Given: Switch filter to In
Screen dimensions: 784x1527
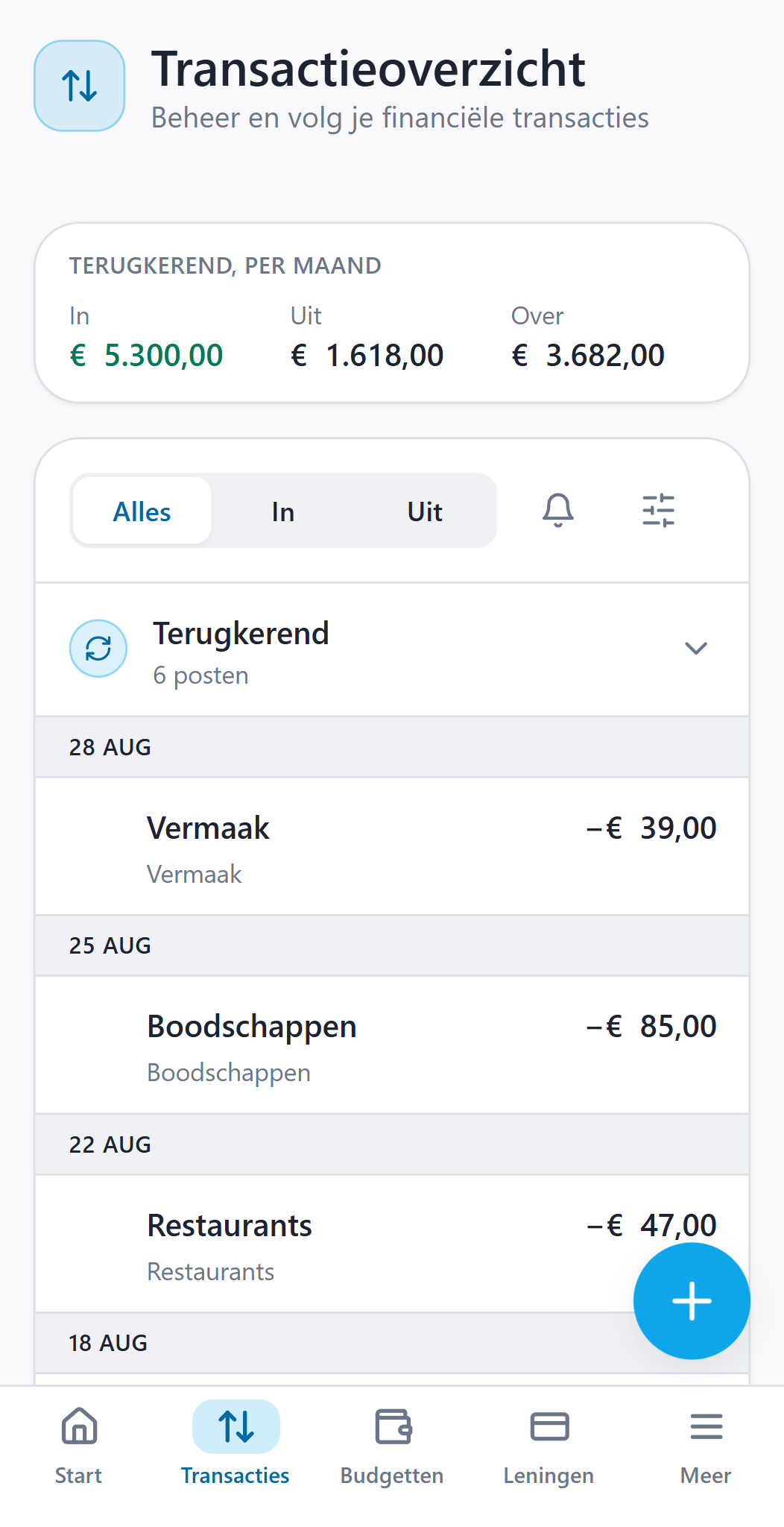Looking at the screenshot, I should pyautogui.click(x=283, y=511).
